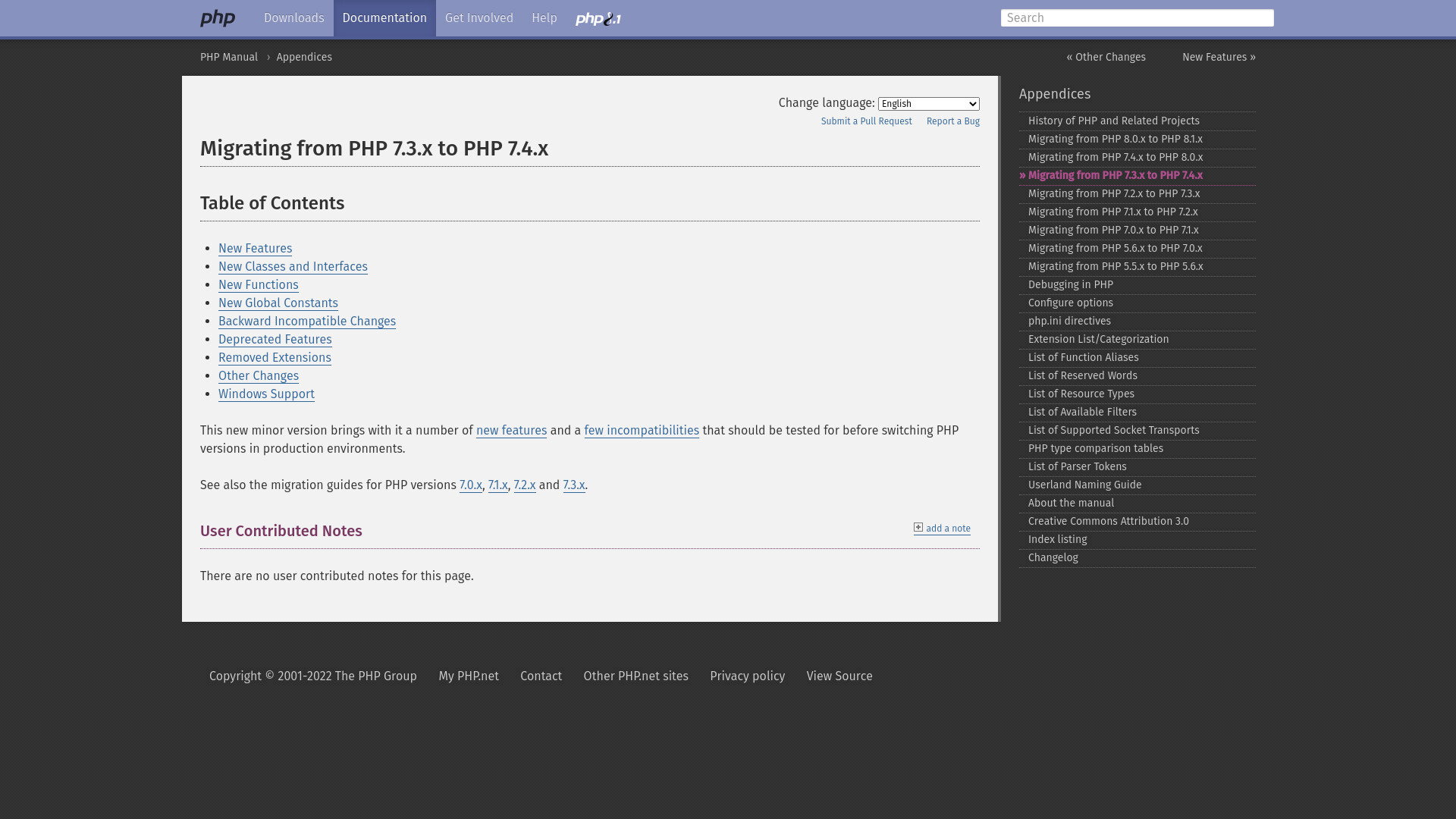Open Configure options sidebar link
Viewport: 1456px width, 819px height.
pos(1137,303)
